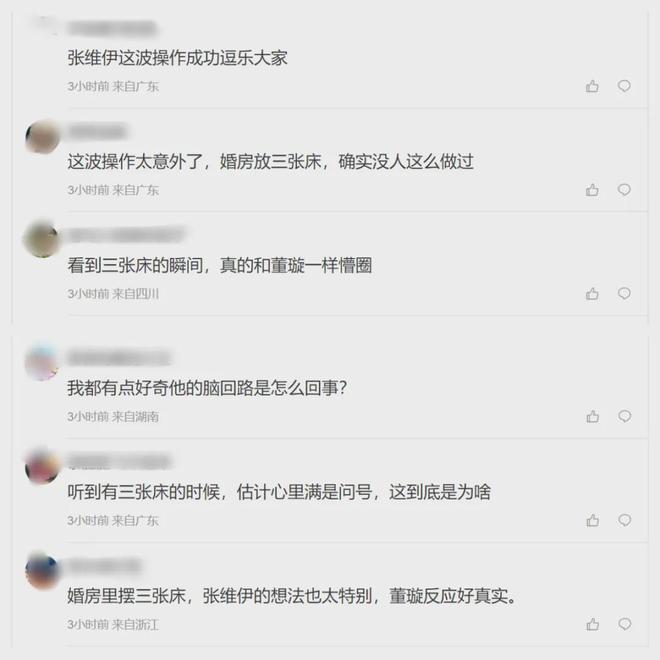The width and height of the screenshot is (660, 660).
Task: Like the comment from 浙江 about 婚房里摆三张床
Action: click(x=593, y=624)
